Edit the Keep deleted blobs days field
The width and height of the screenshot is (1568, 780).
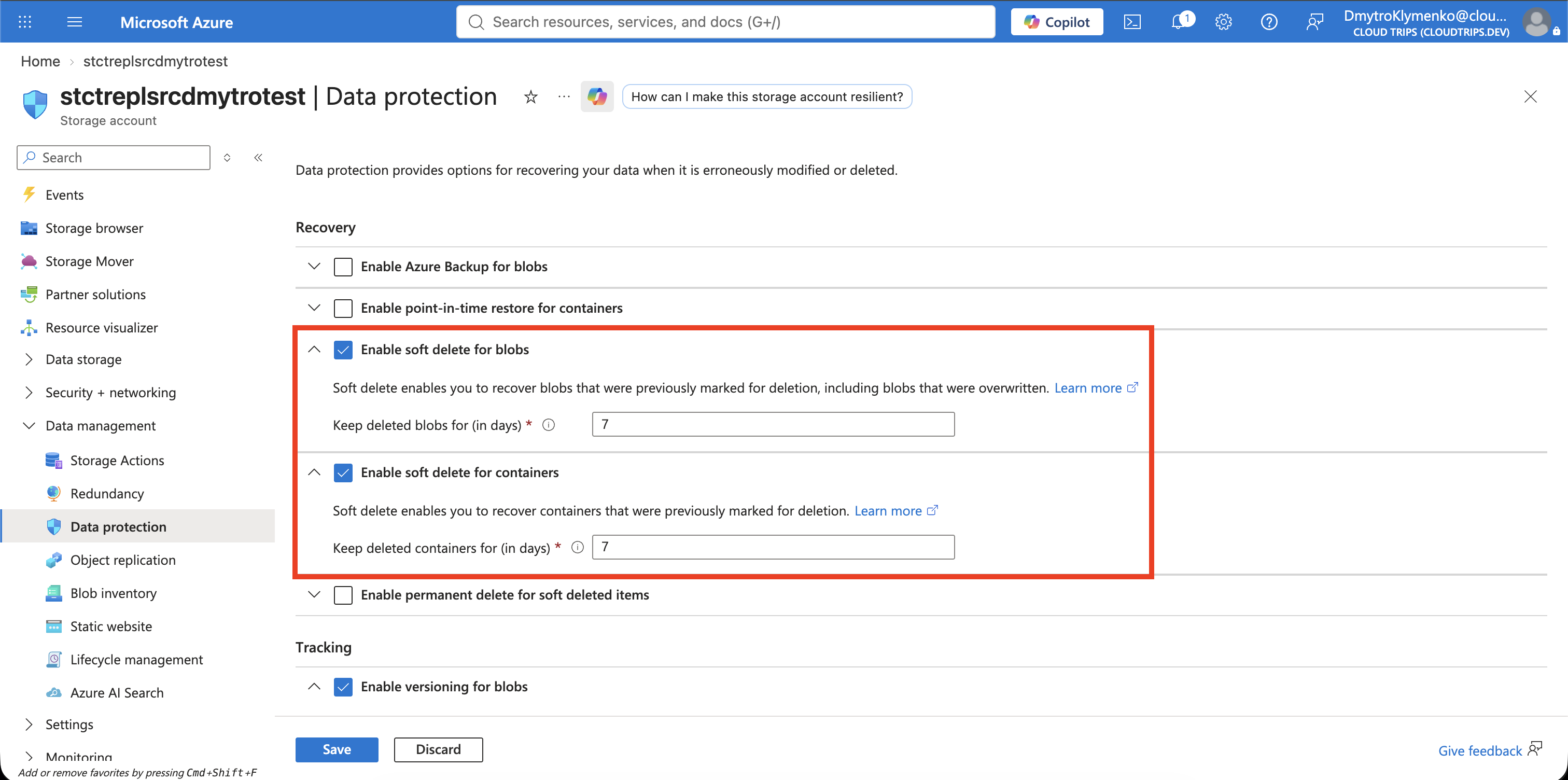(x=773, y=424)
